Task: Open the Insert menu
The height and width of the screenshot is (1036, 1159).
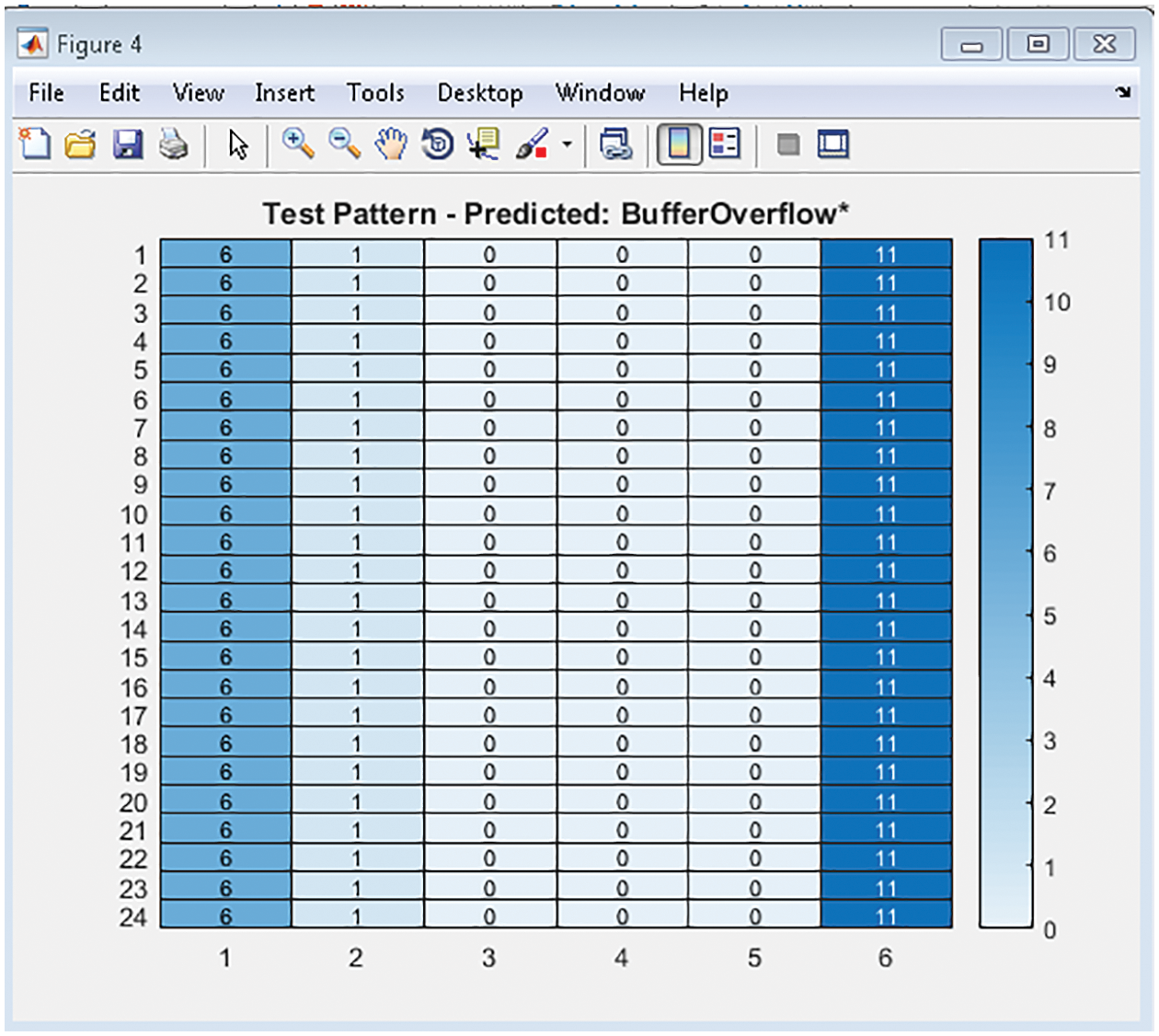Action: click(x=284, y=93)
